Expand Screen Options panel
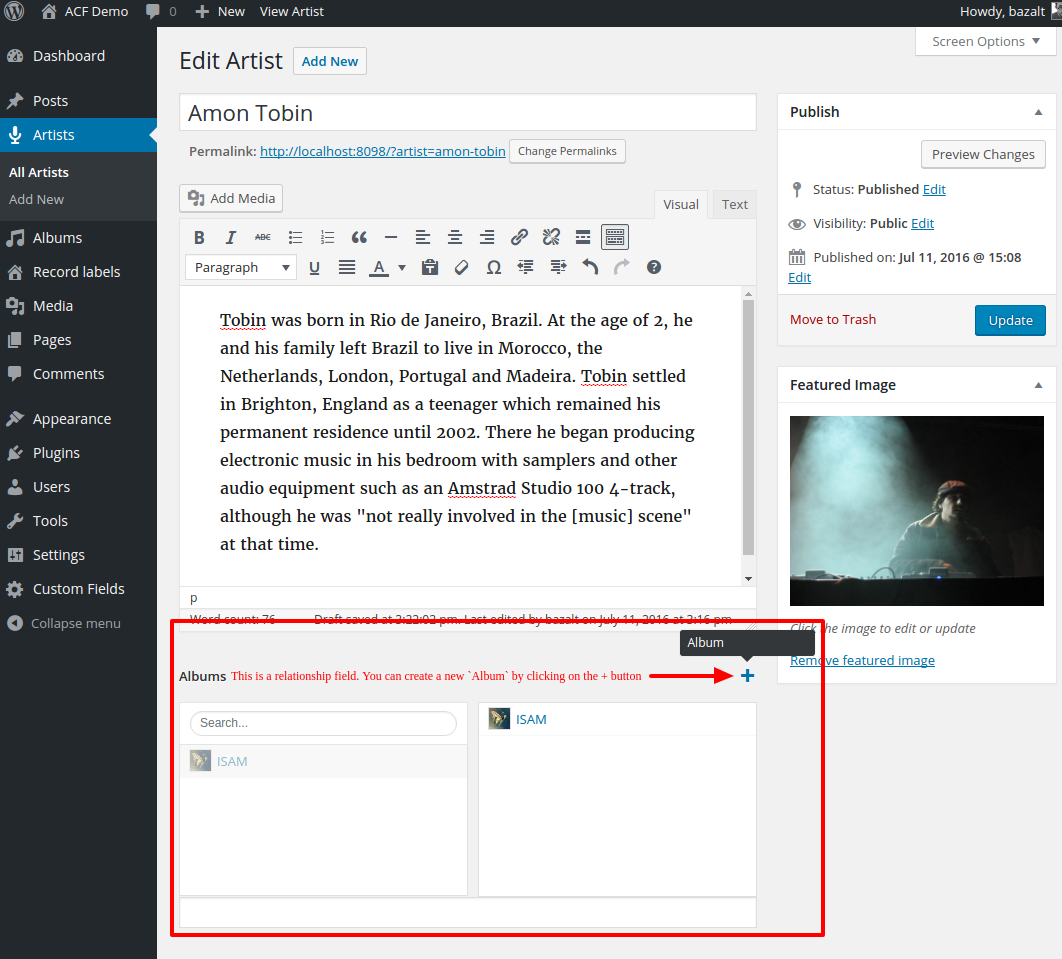 pyautogui.click(x=985, y=41)
